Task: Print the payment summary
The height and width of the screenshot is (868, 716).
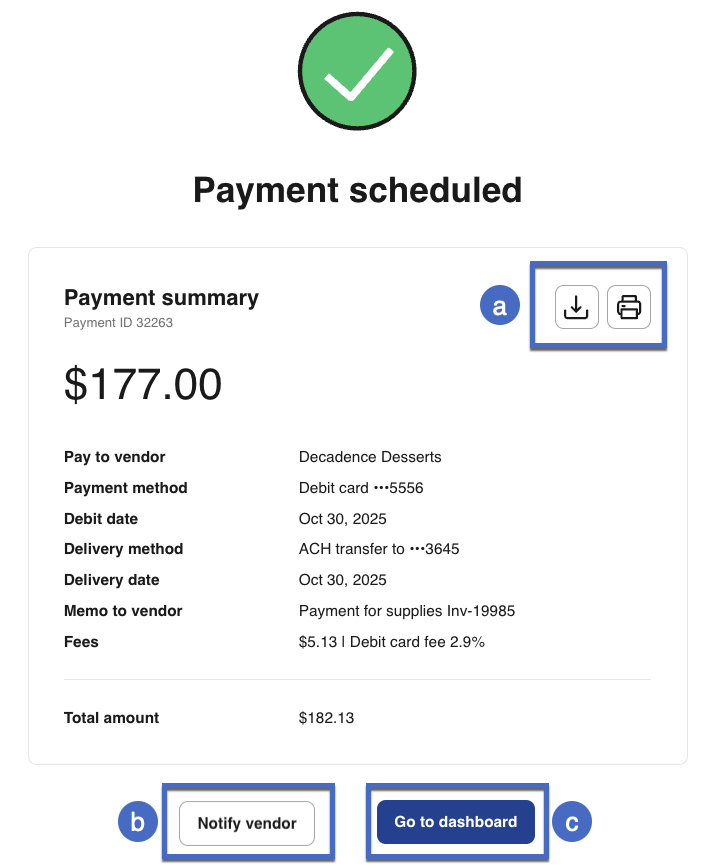Action: tap(629, 307)
